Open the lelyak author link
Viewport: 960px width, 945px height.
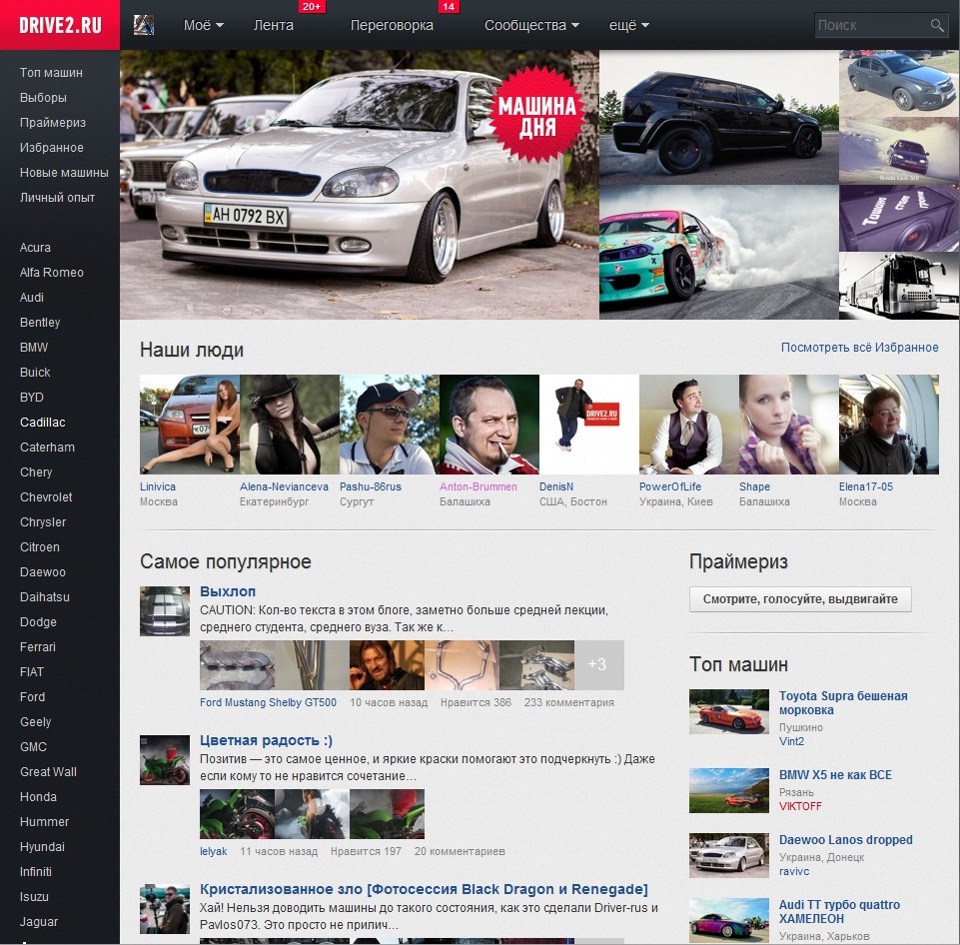[x=214, y=851]
